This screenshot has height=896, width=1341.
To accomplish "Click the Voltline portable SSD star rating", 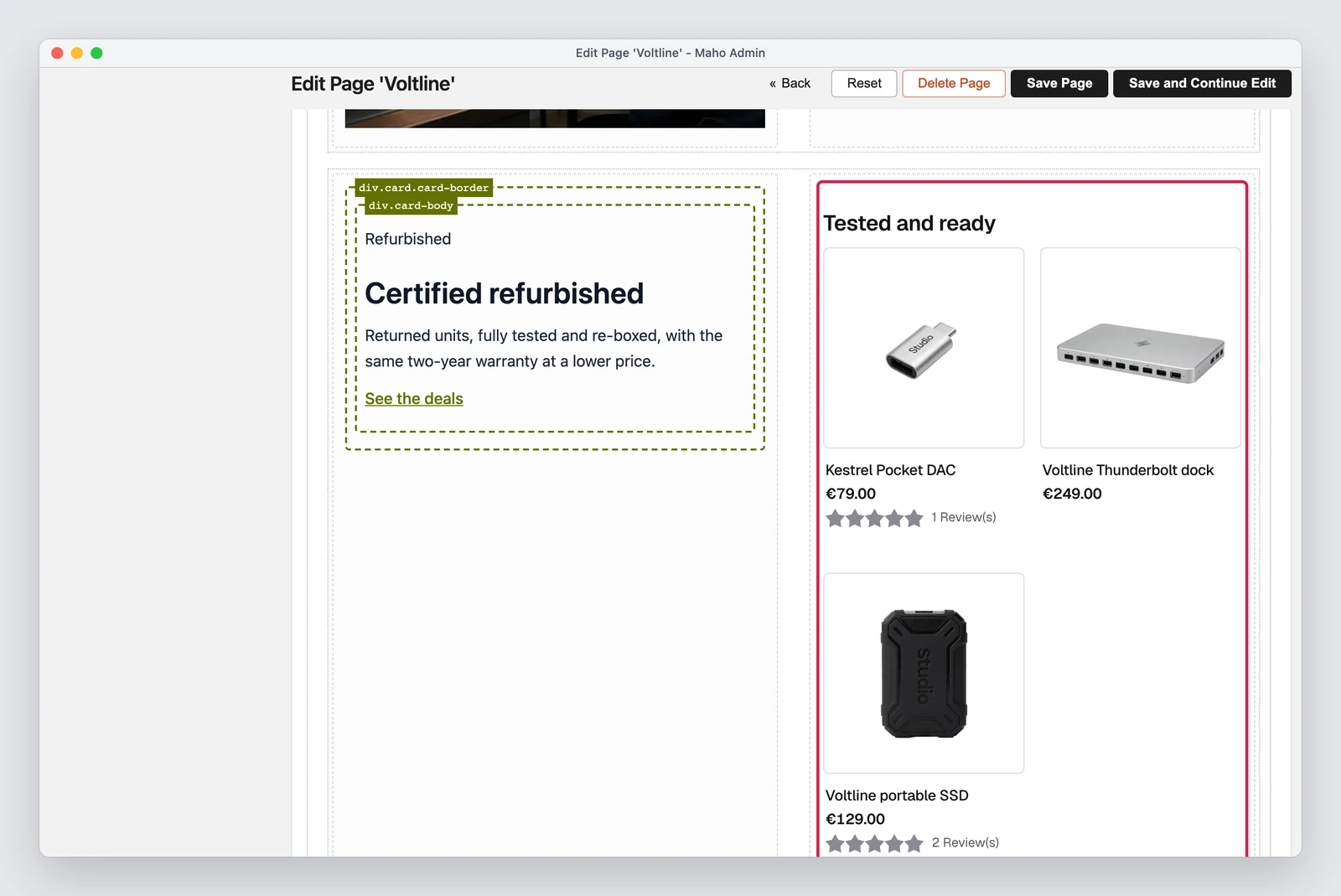I will point(874,843).
